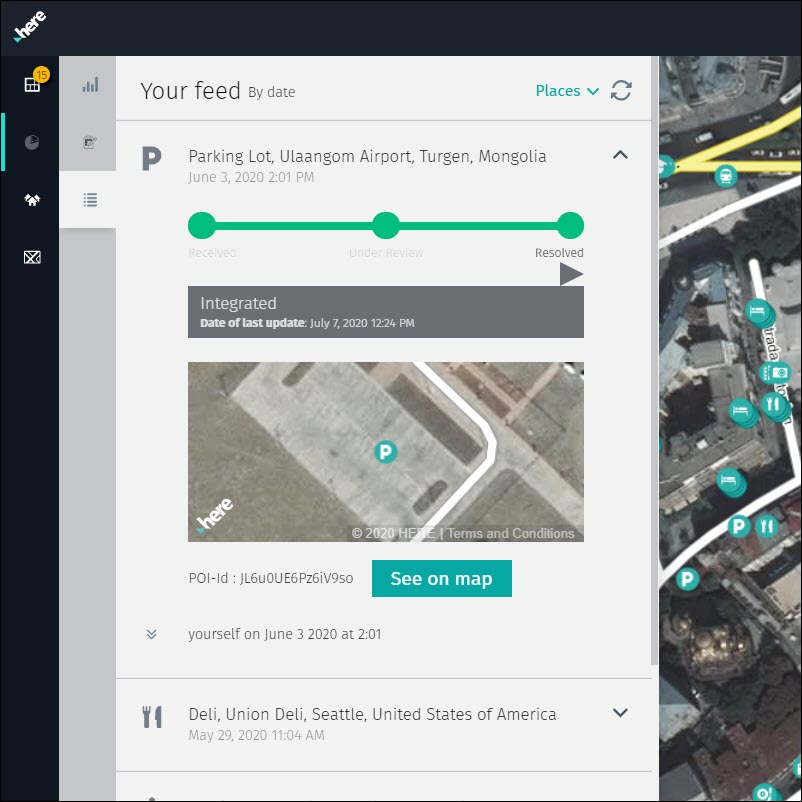Click the 'yourself on June 3 2020 at 2:01' text
Image resolution: width=802 pixels, height=802 pixels.
tap(284, 634)
